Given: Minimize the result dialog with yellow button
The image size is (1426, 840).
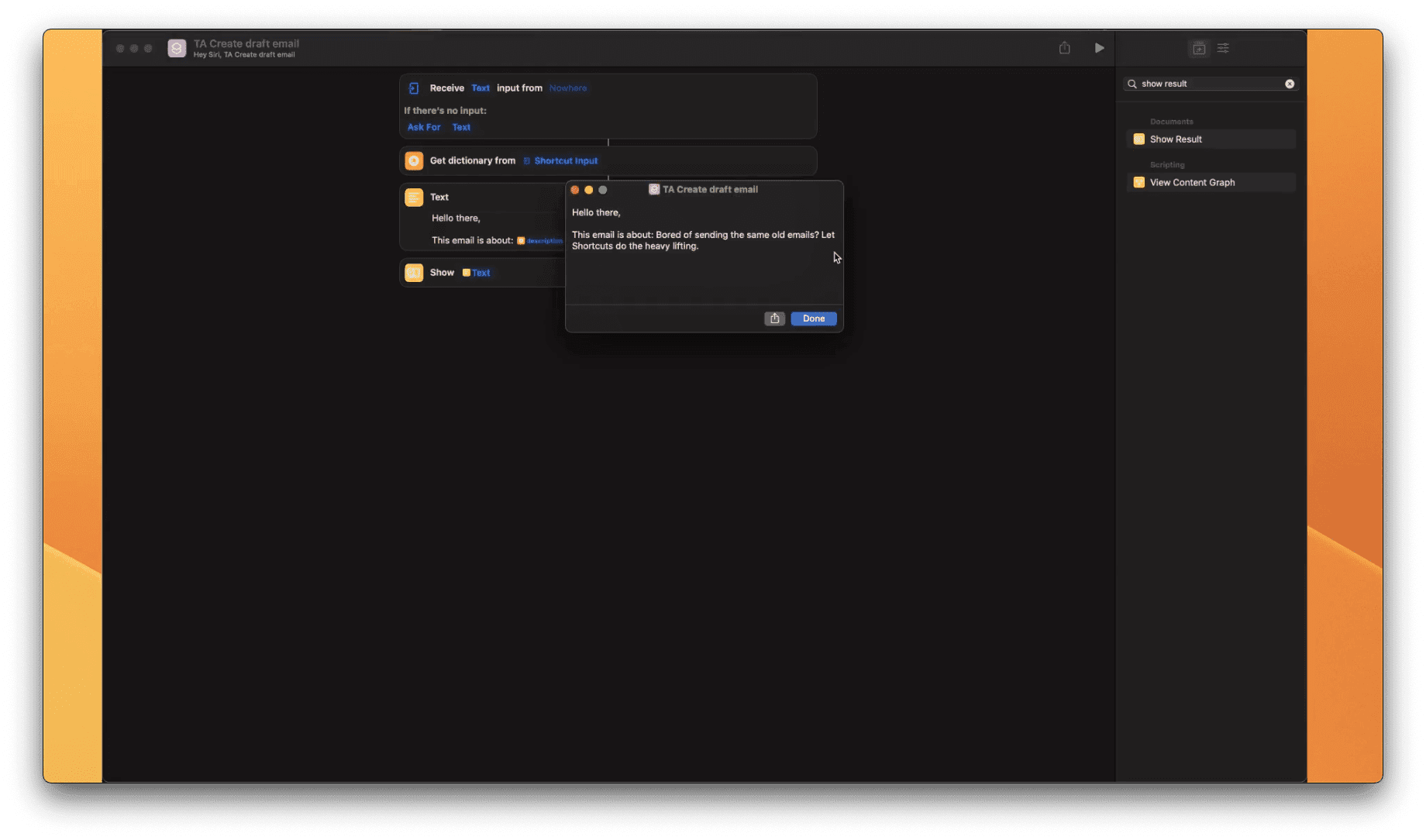Looking at the screenshot, I should [589, 190].
